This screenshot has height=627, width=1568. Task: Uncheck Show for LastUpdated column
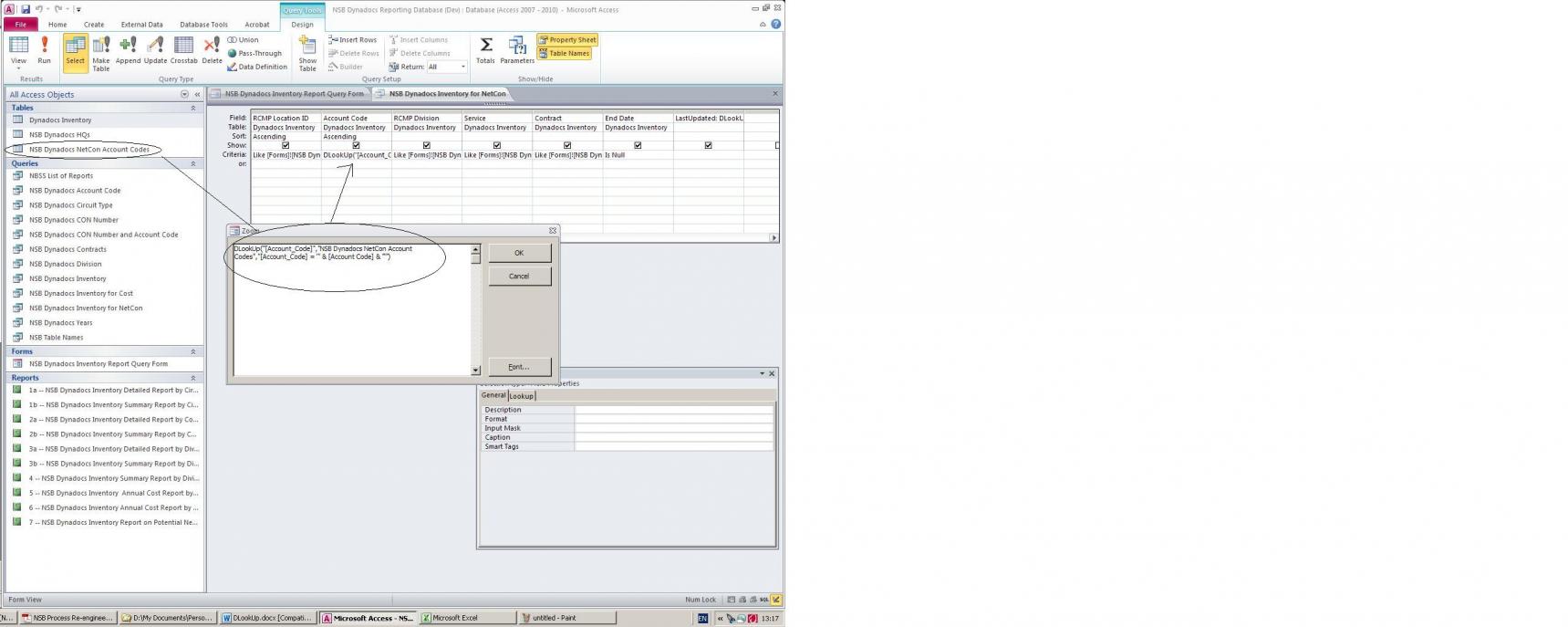(708, 145)
